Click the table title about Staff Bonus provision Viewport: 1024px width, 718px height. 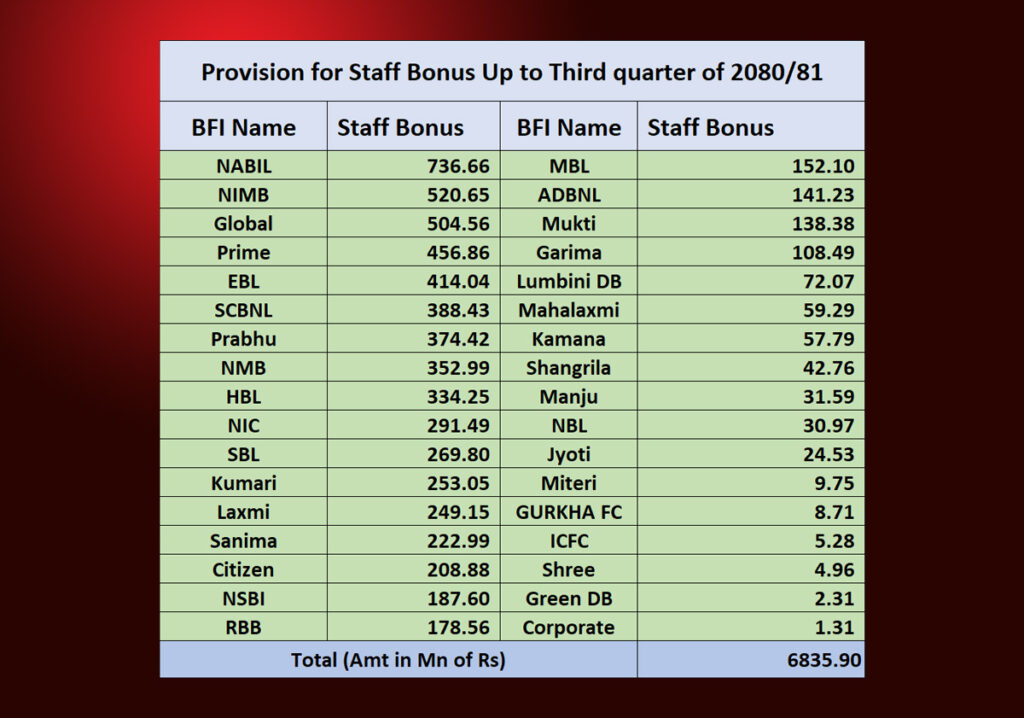511,73
